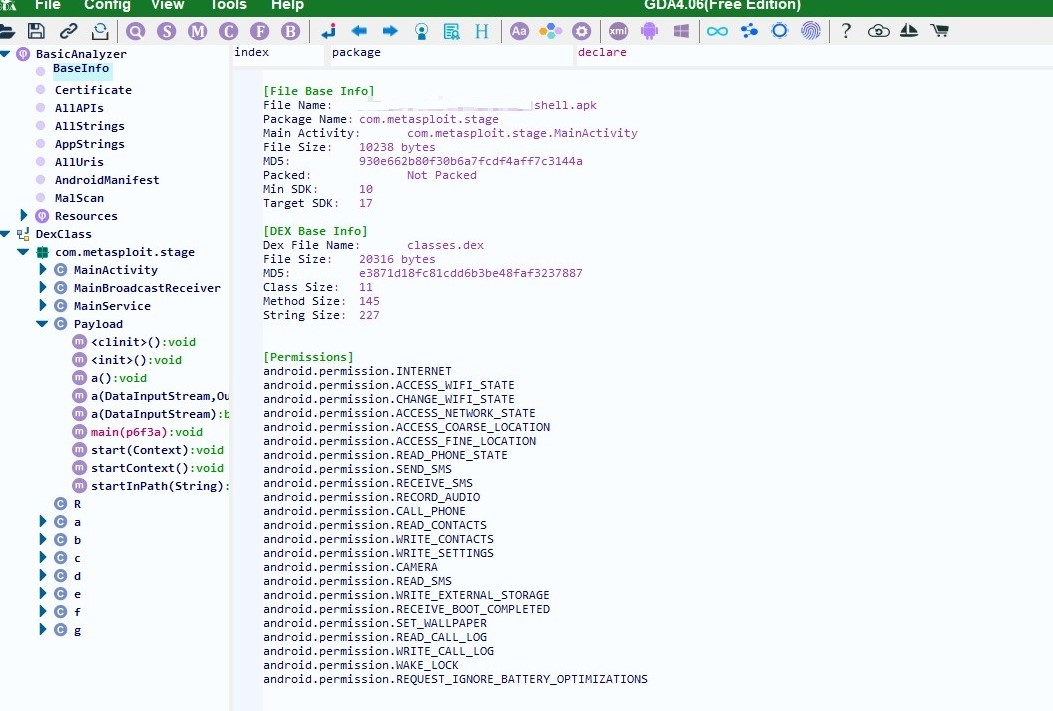Click the purple C classes icon
1053x711 pixels.
tap(228, 31)
